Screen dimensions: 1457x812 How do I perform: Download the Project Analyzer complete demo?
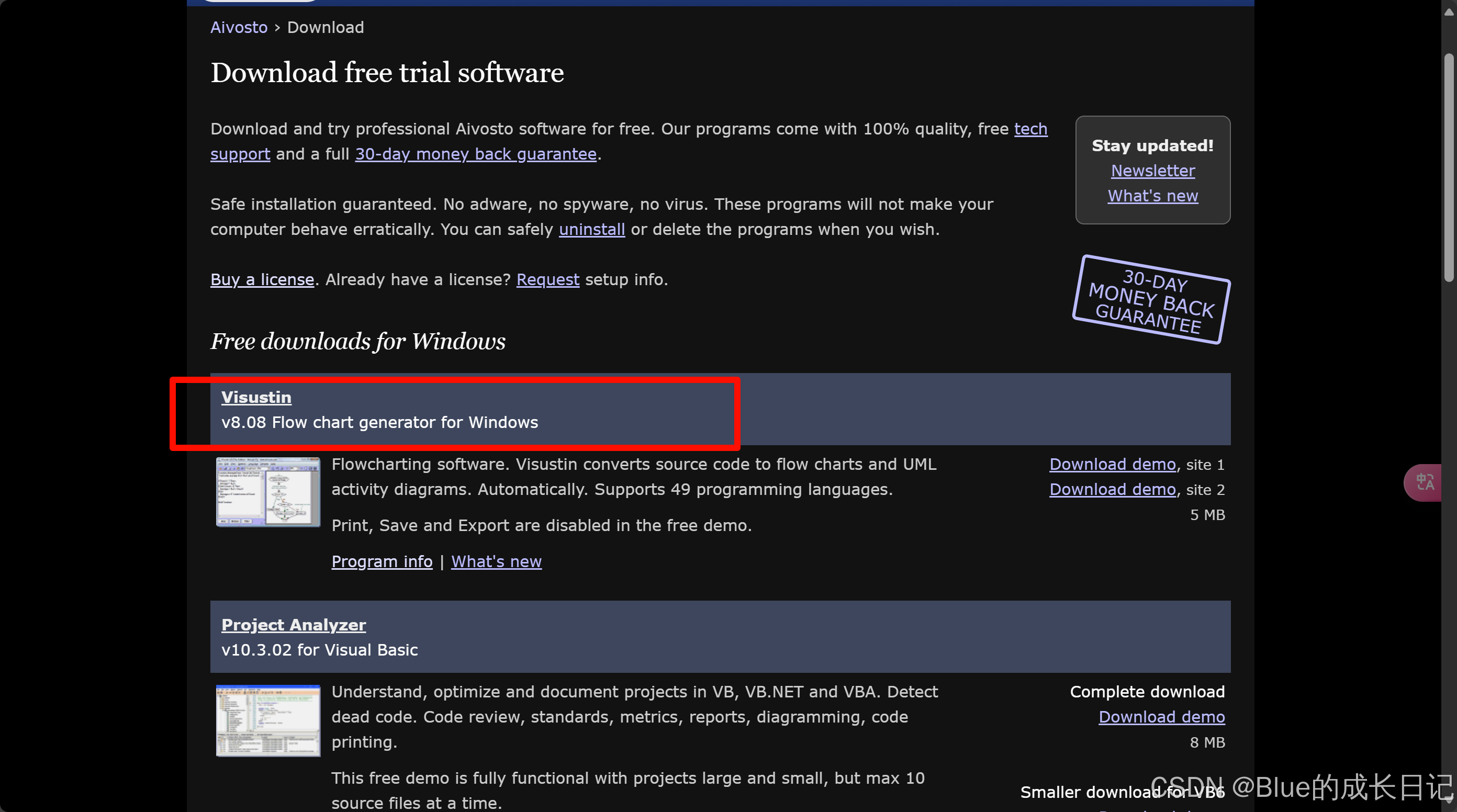1161,716
